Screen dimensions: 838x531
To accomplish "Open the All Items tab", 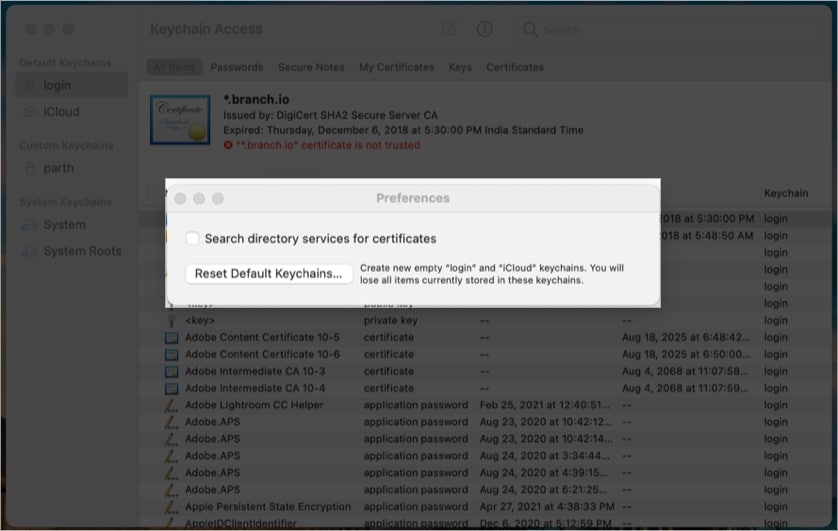I will click(174, 67).
